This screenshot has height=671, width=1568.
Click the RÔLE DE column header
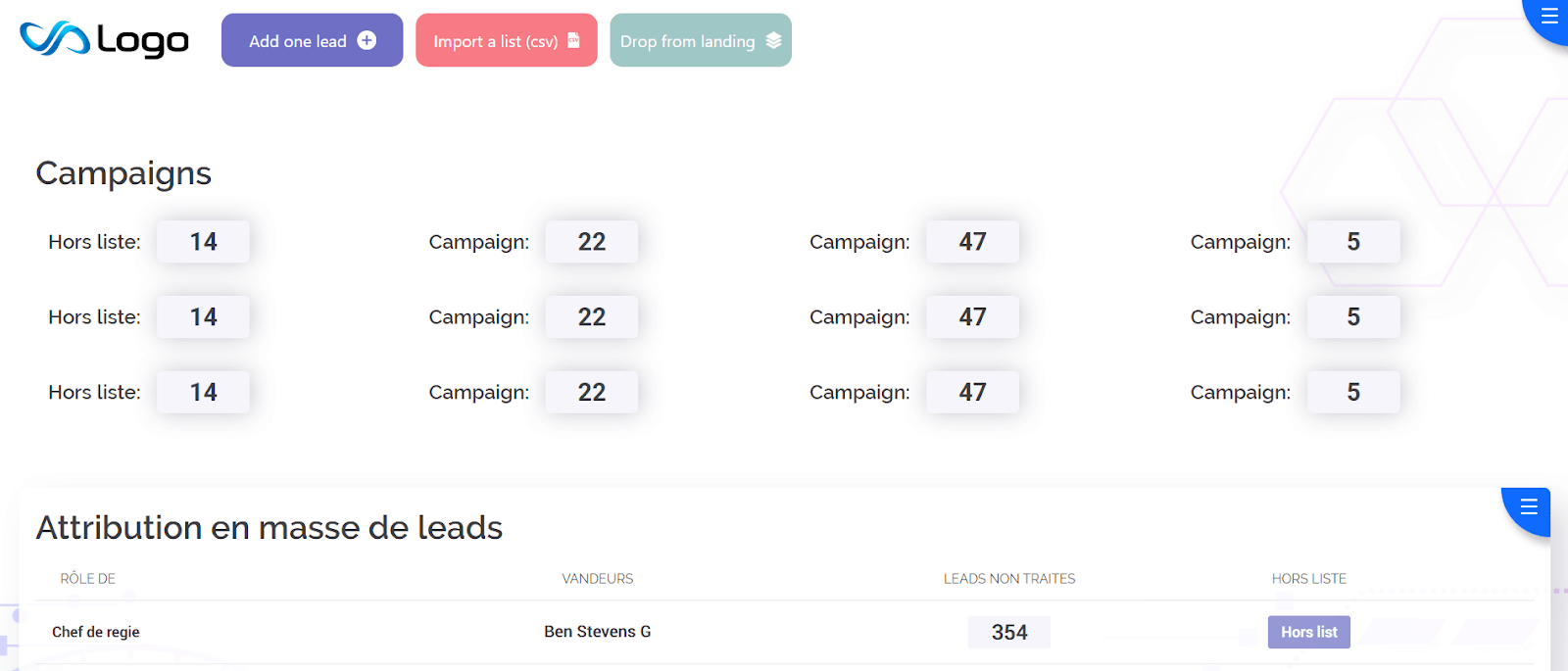point(87,578)
